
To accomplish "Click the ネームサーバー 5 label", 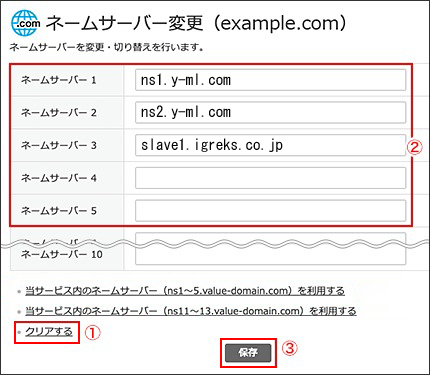I will [59, 211].
